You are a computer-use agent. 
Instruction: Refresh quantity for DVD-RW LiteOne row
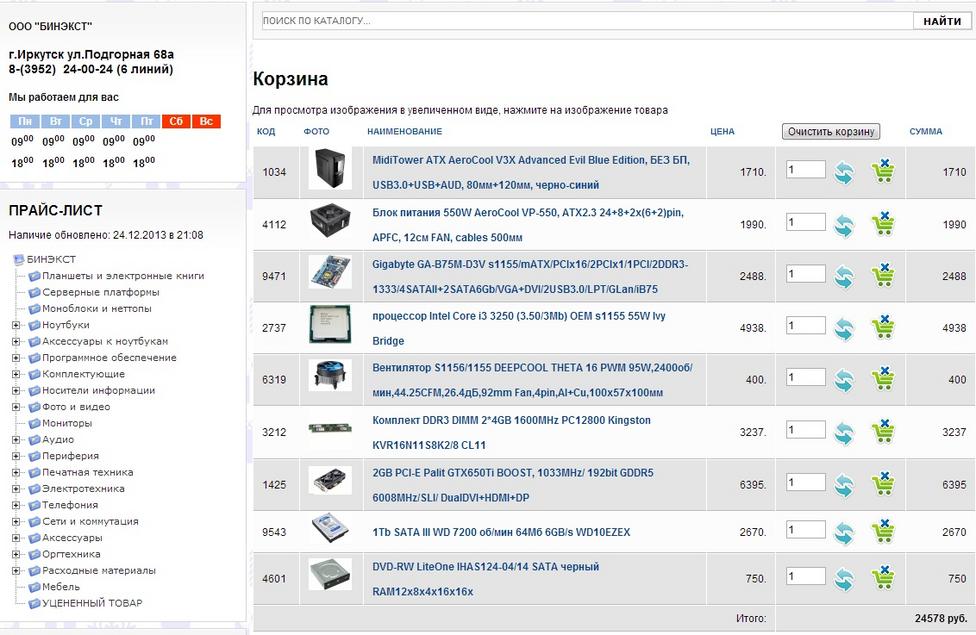coord(844,580)
